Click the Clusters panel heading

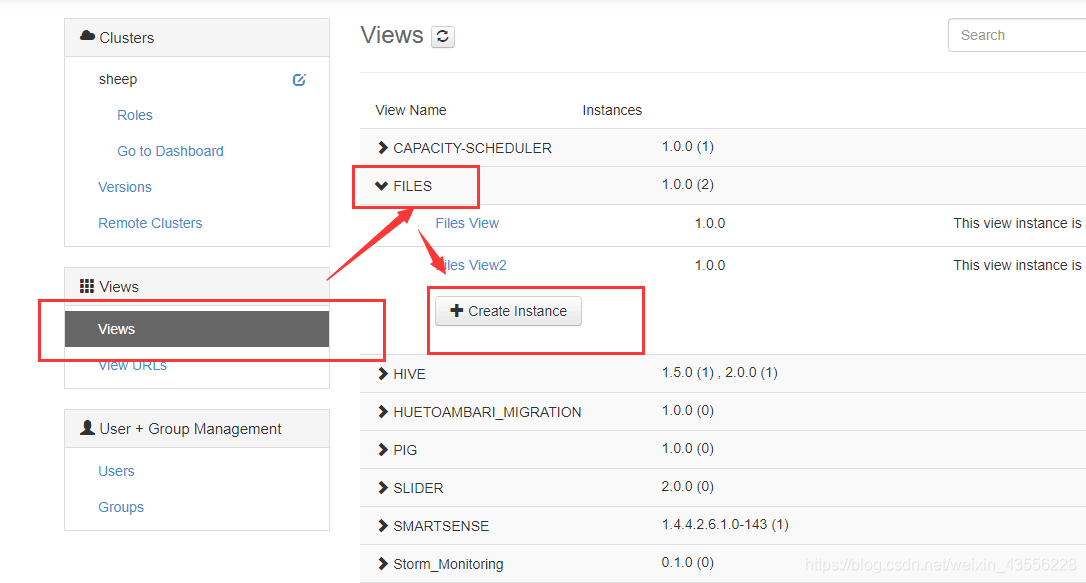point(127,37)
